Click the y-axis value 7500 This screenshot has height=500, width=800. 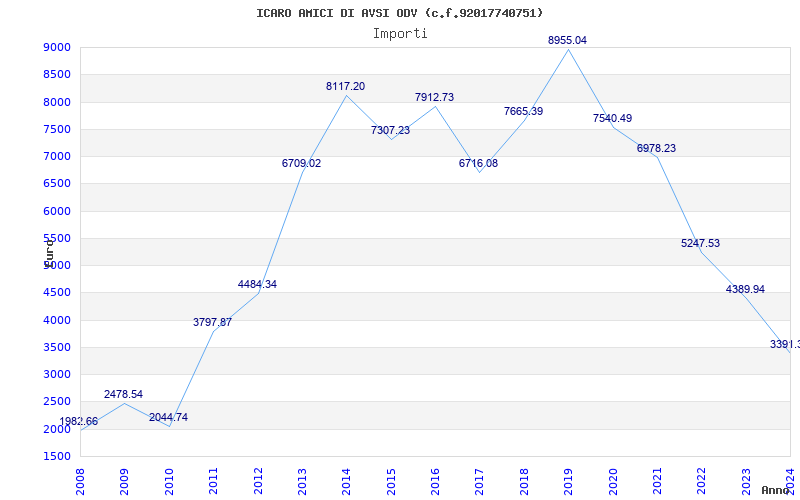click(x=57, y=129)
